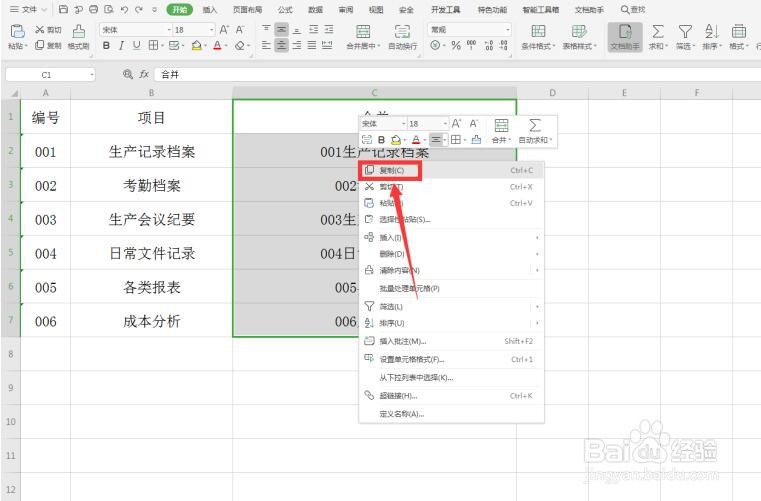Image resolution: width=761 pixels, height=501 pixels.
Task: Switch to the Insert (插入) tab
Action: [210, 10]
